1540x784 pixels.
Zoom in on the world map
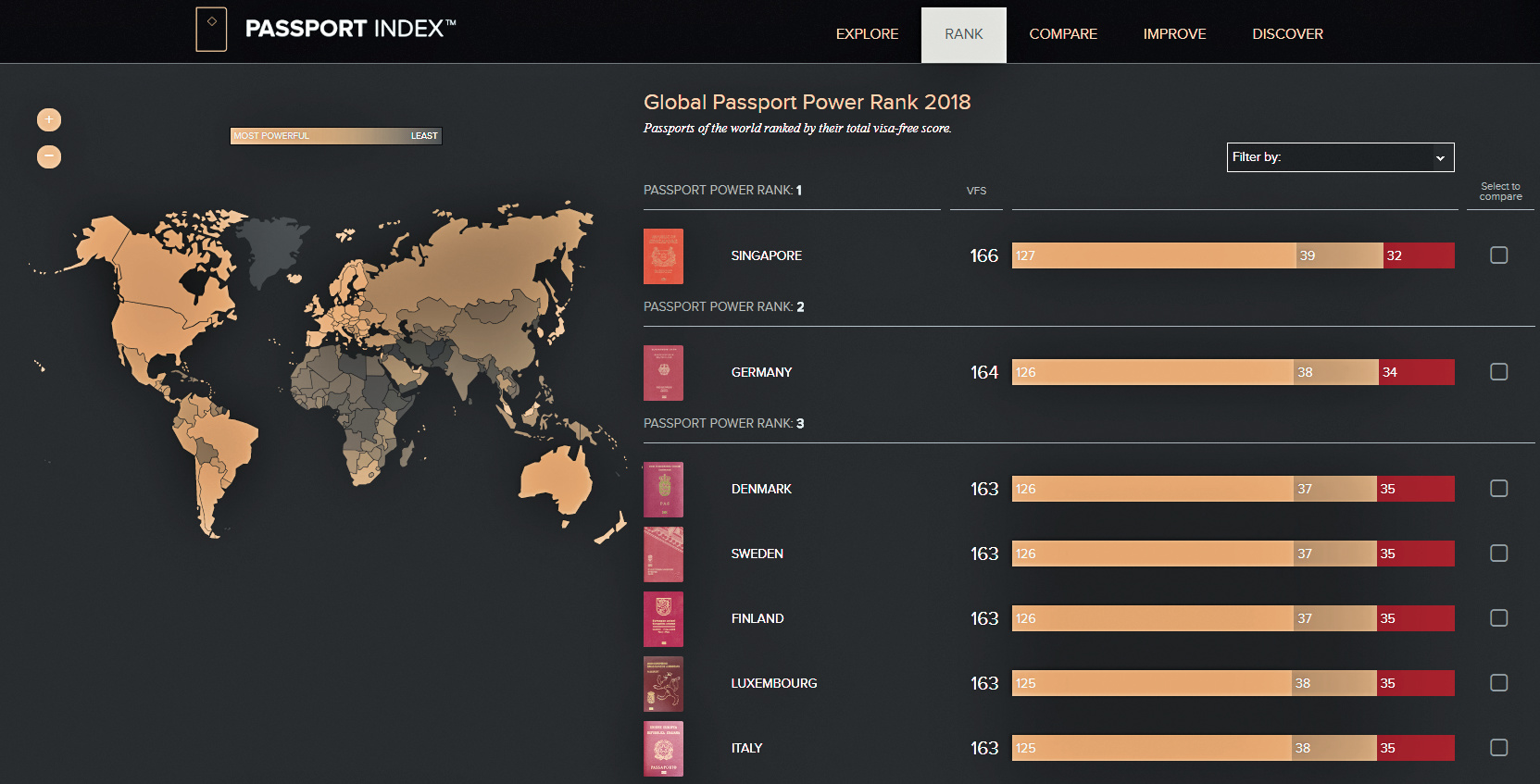(49, 119)
